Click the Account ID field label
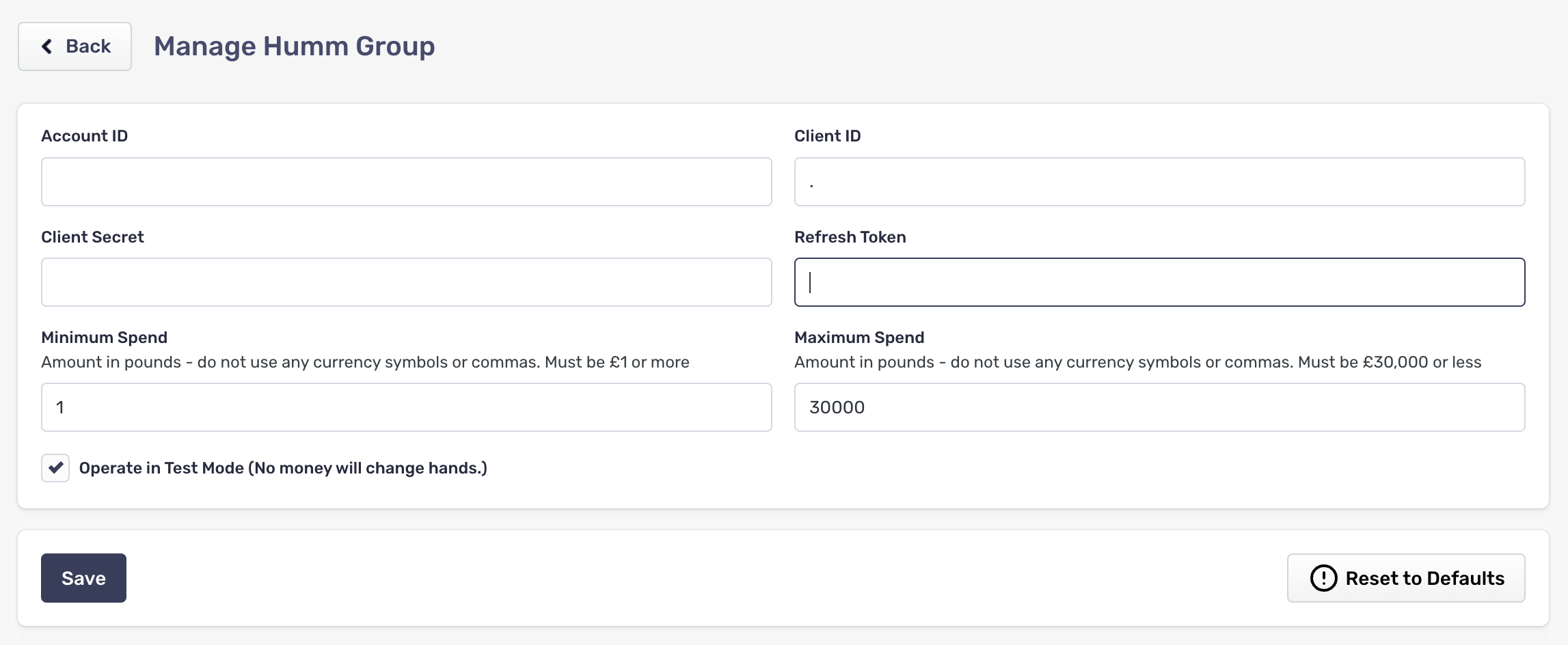1568x645 pixels. click(84, 136)
